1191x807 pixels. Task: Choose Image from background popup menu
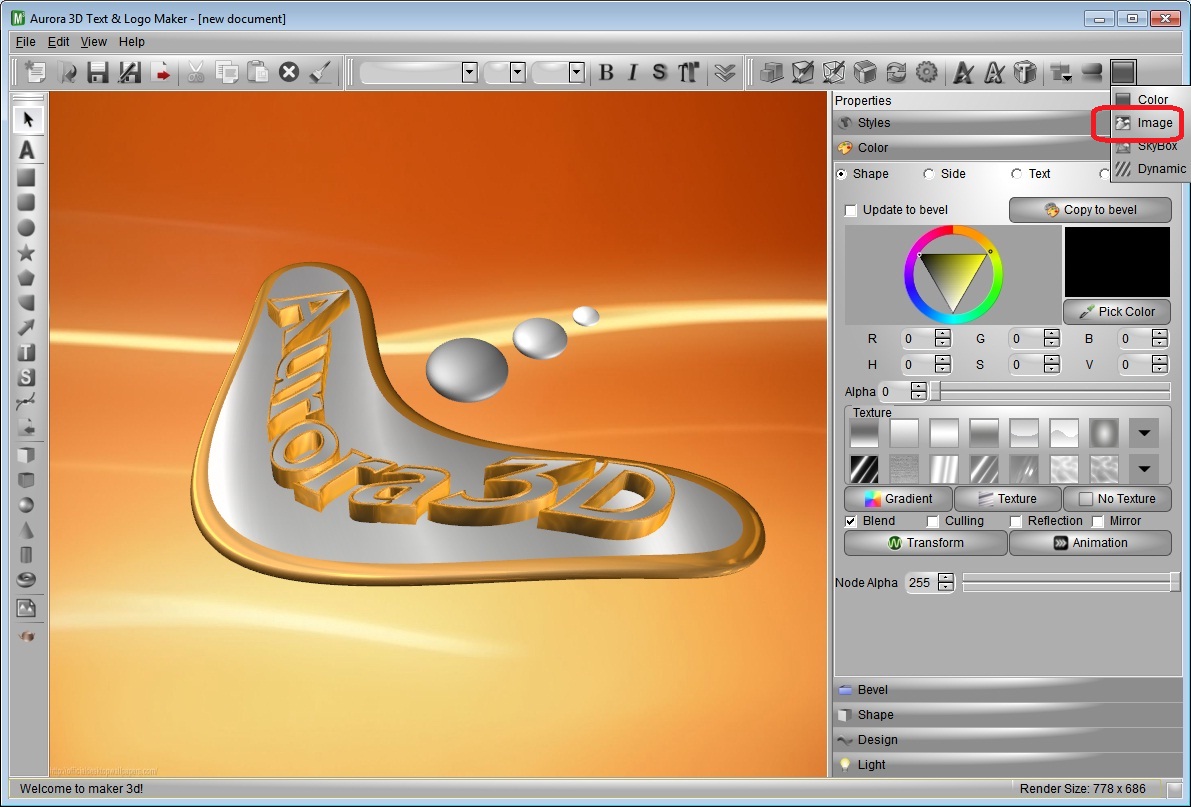pyautogui.click(x=1150, y=123)
